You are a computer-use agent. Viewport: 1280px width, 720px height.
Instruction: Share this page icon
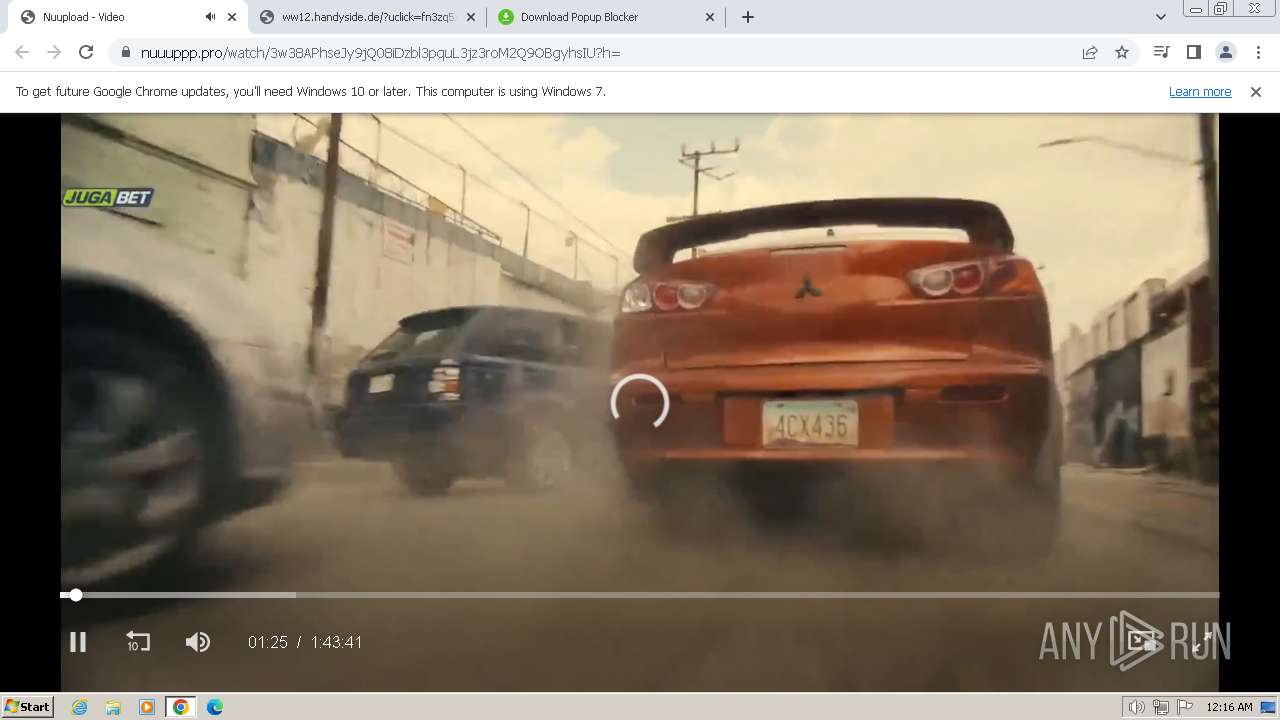coord(1090,52)
